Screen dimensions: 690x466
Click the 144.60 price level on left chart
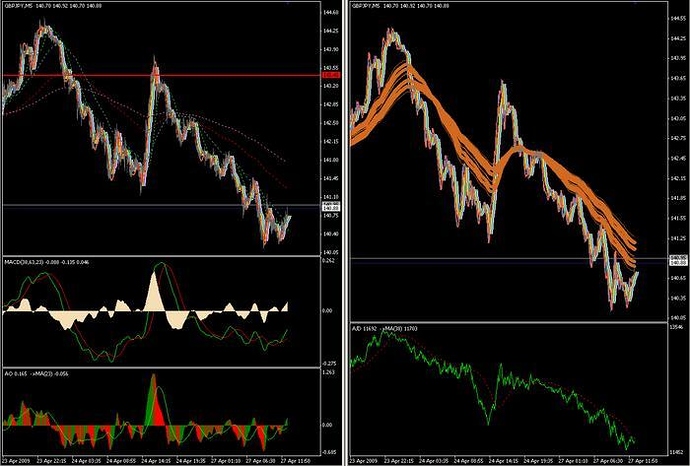click(x=331, y=13)
